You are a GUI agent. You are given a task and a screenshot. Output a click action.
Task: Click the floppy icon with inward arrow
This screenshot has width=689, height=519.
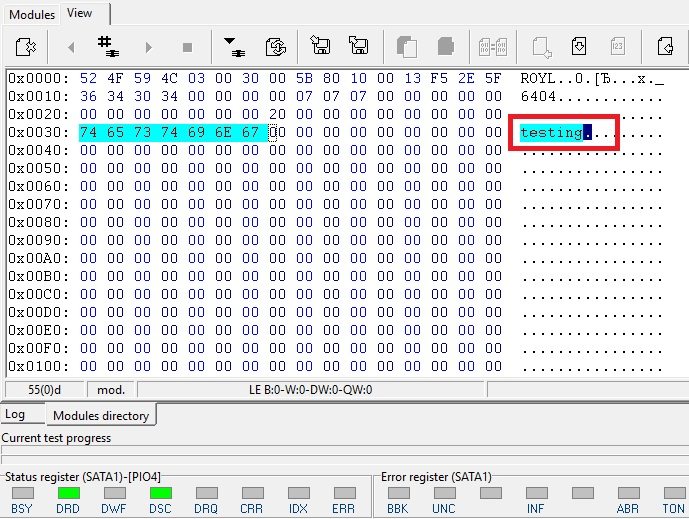tap(320, 45)
